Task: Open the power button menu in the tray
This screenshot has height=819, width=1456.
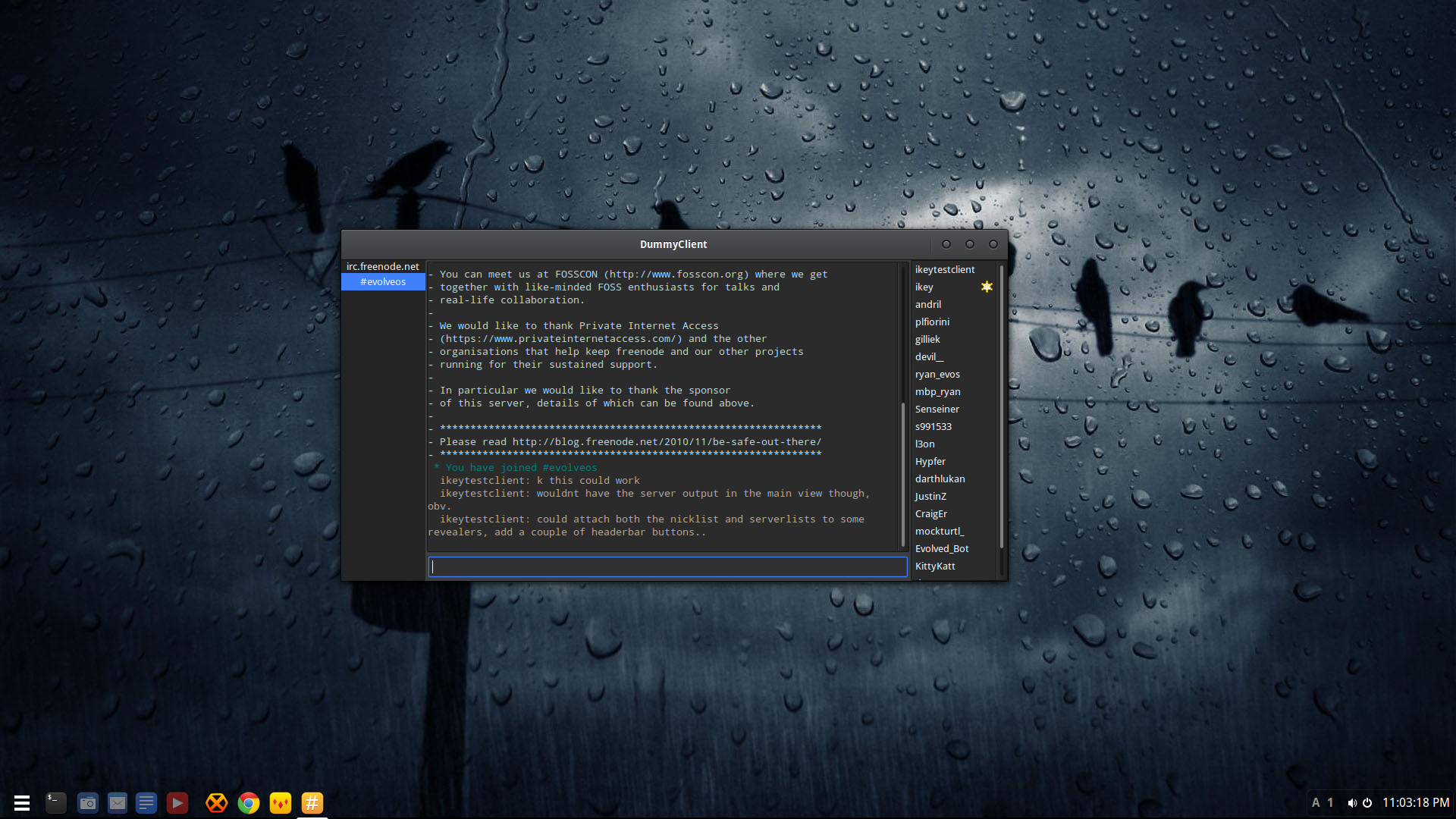Action: pyautogui.click(x=1367, y=802)
